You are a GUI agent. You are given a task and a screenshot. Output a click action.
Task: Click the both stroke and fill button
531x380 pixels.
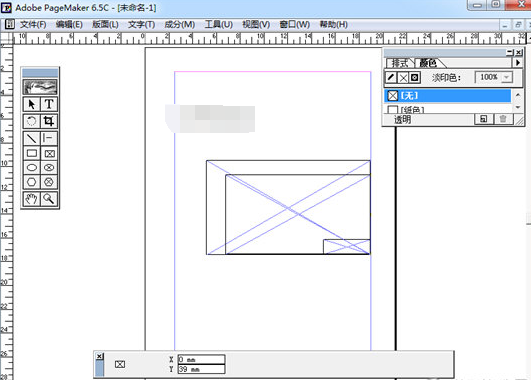coord(415,78)
